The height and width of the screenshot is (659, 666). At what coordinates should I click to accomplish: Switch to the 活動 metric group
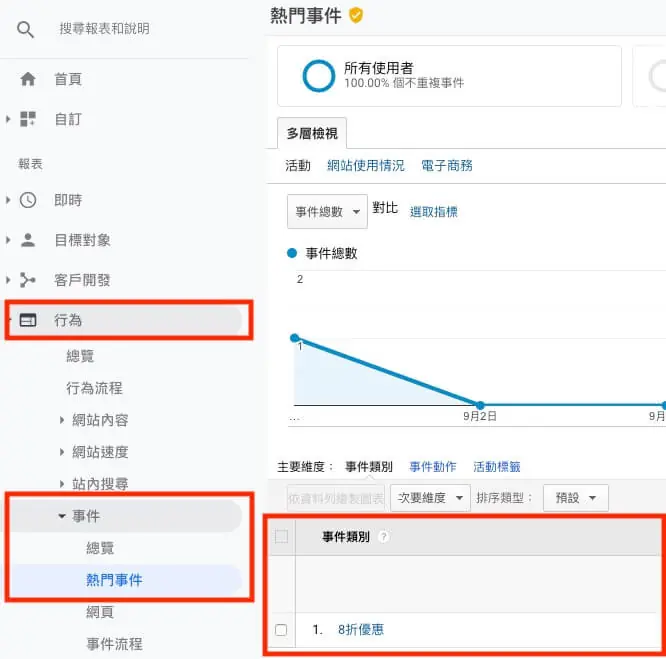pyautogui.click(x=298, y=166)
